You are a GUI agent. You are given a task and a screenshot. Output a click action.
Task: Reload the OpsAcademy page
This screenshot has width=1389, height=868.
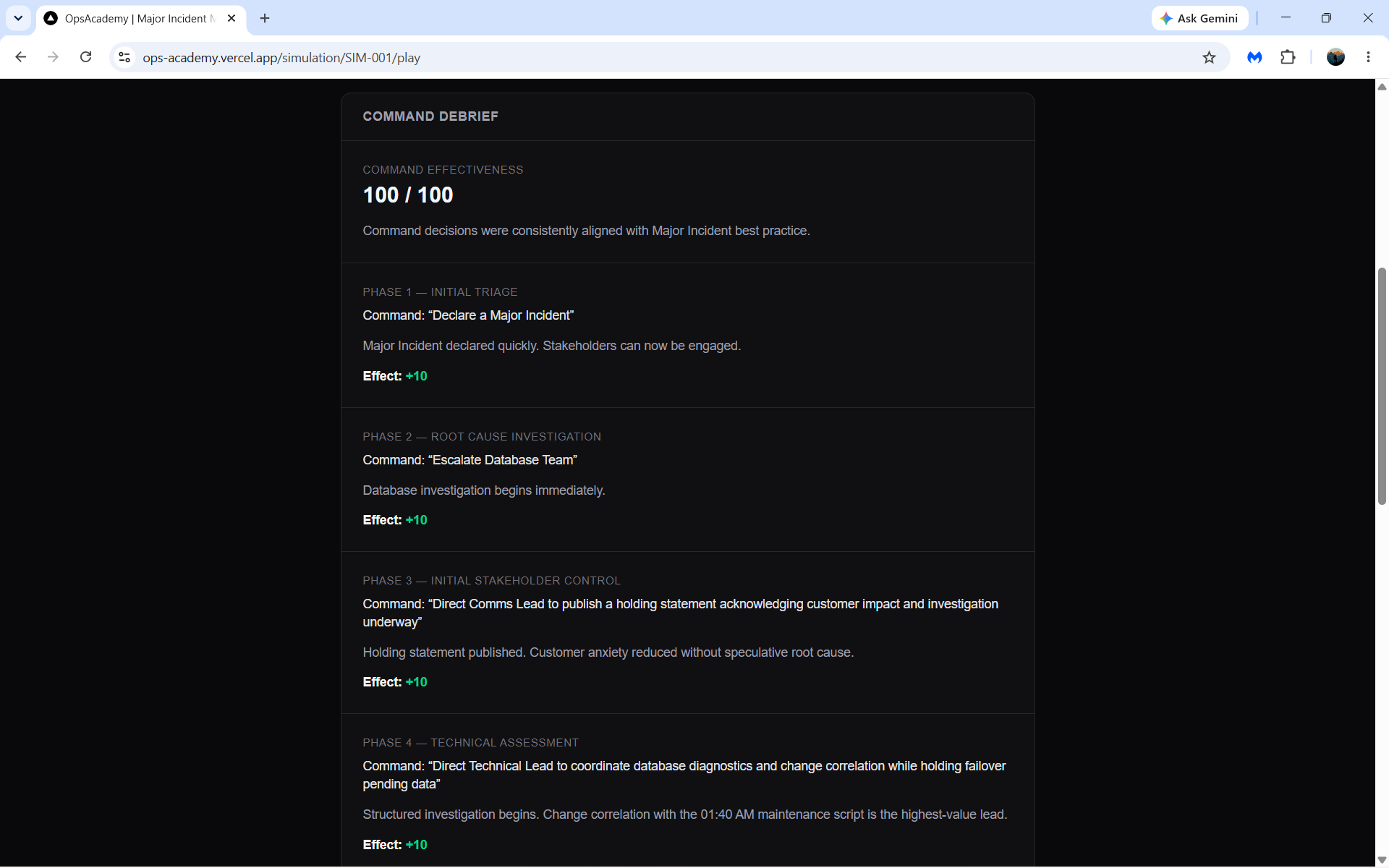click(x=85, y=57)
